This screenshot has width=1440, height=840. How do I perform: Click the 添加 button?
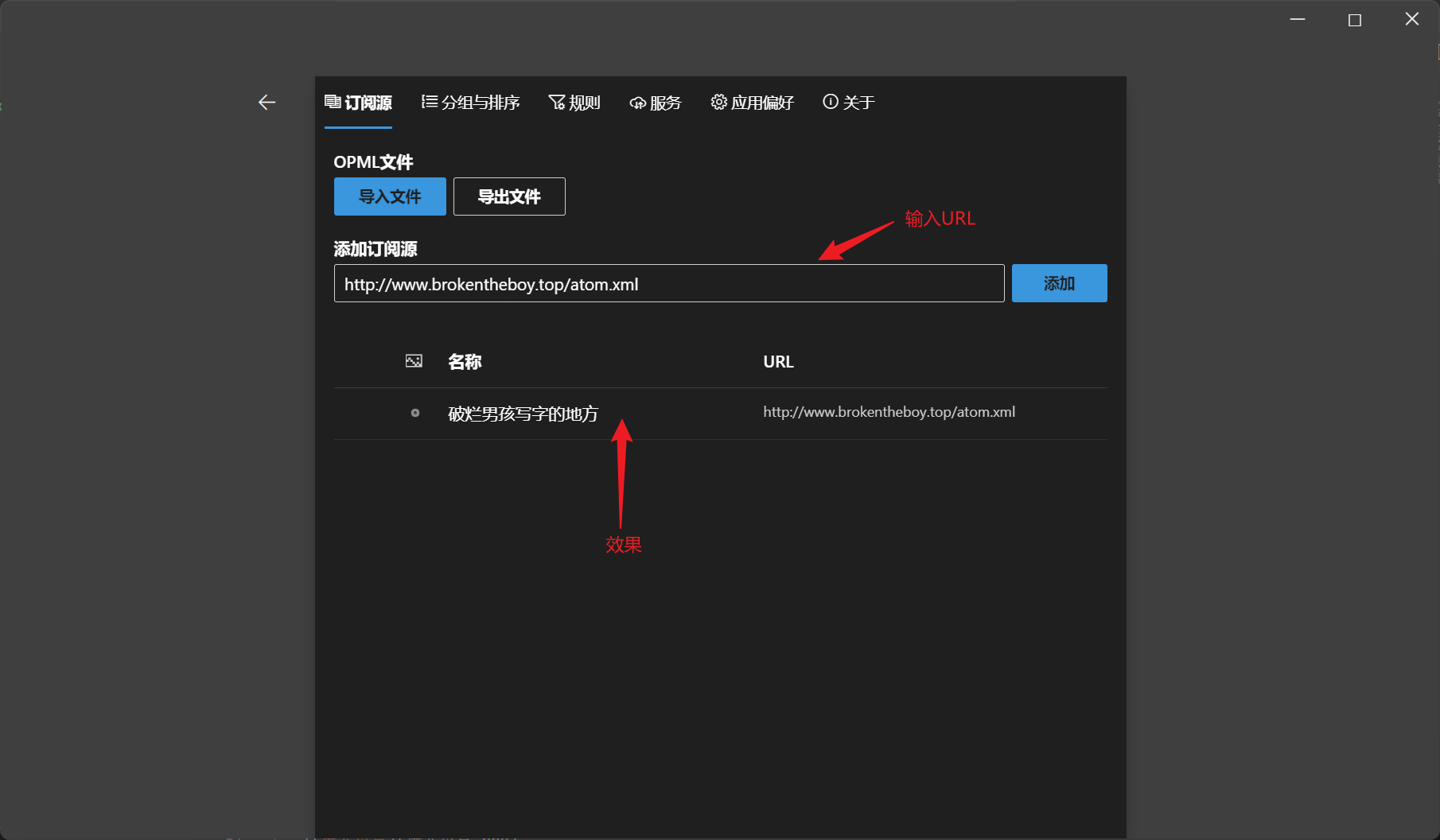pos(1059,283)
